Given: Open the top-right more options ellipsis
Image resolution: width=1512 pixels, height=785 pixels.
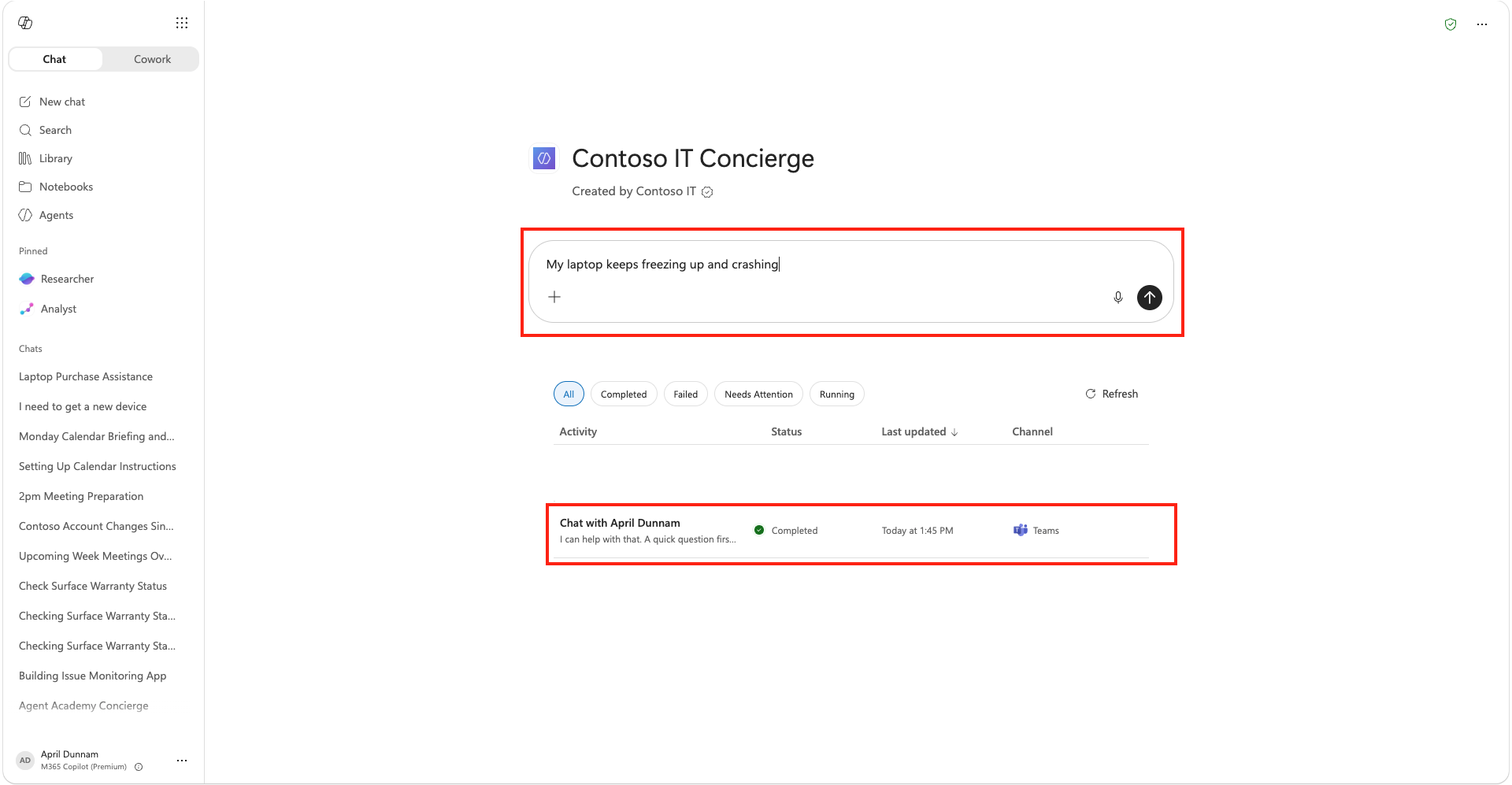Looking at the screenshot, I should (1482, 24).
